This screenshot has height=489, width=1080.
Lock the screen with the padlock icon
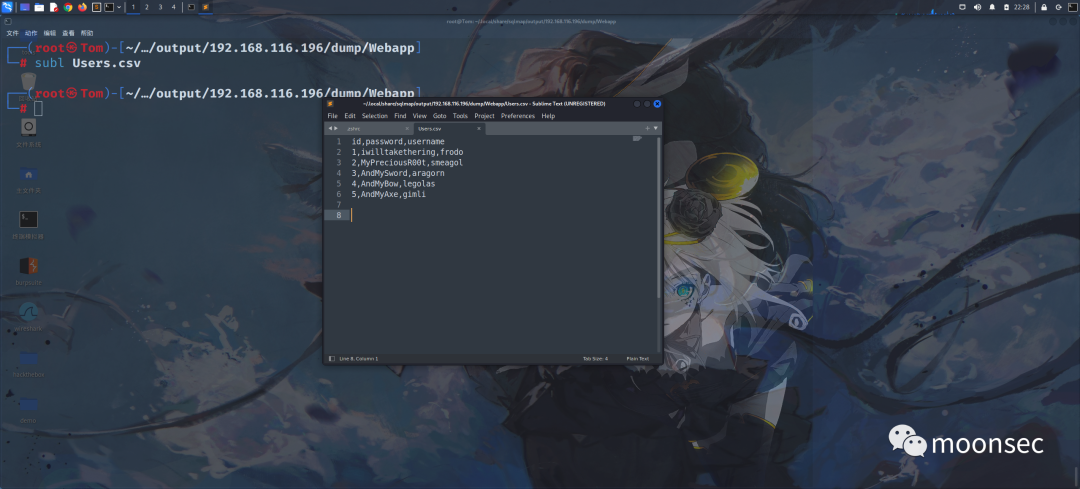pyautogui.click(x=1044, y=7)
